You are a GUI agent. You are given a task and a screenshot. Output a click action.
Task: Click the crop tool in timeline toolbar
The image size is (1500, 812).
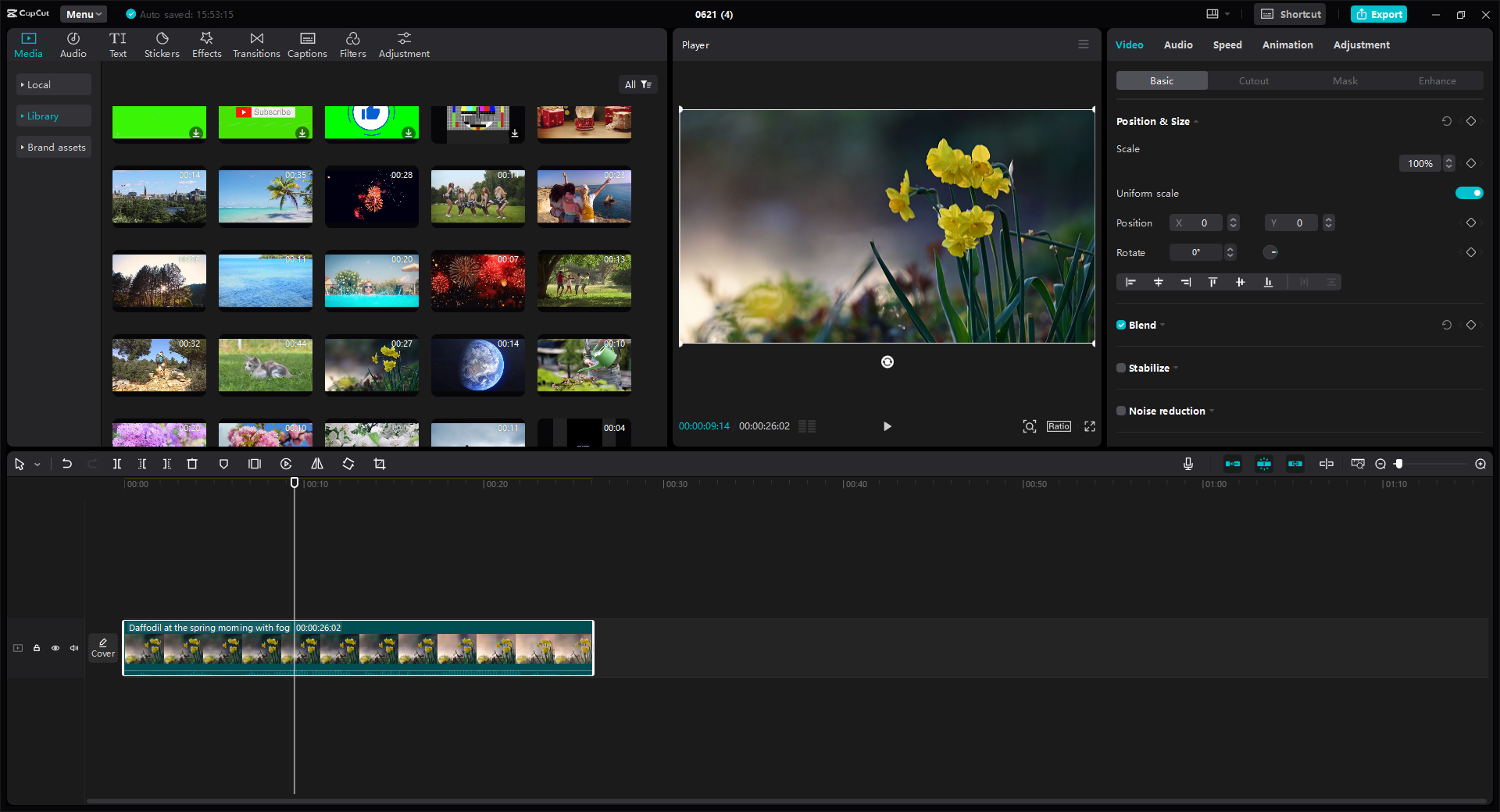[380, 464]
